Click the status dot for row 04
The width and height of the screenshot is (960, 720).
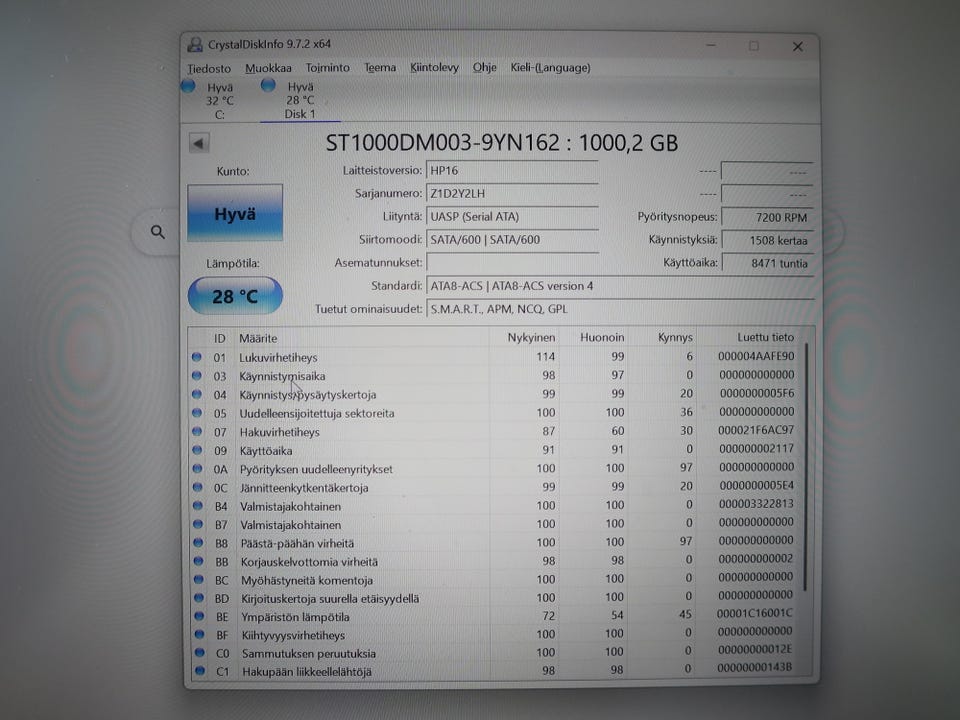(197, 394)
